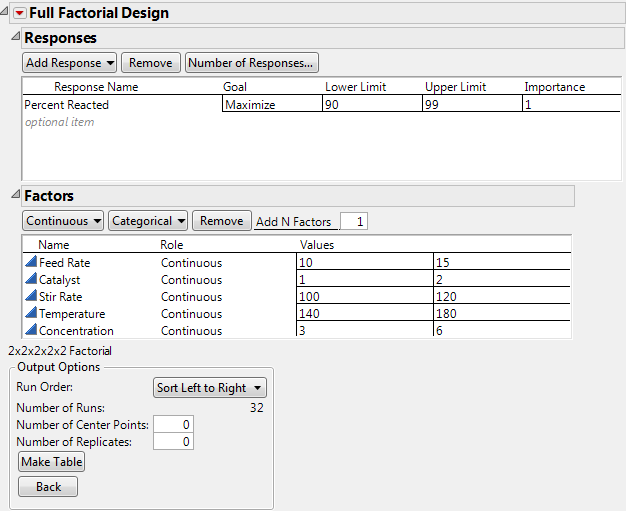626x511 pixels.
Task: Click the blue continuous icon beside Feed Rate
Action: click(x=29, y=263)
